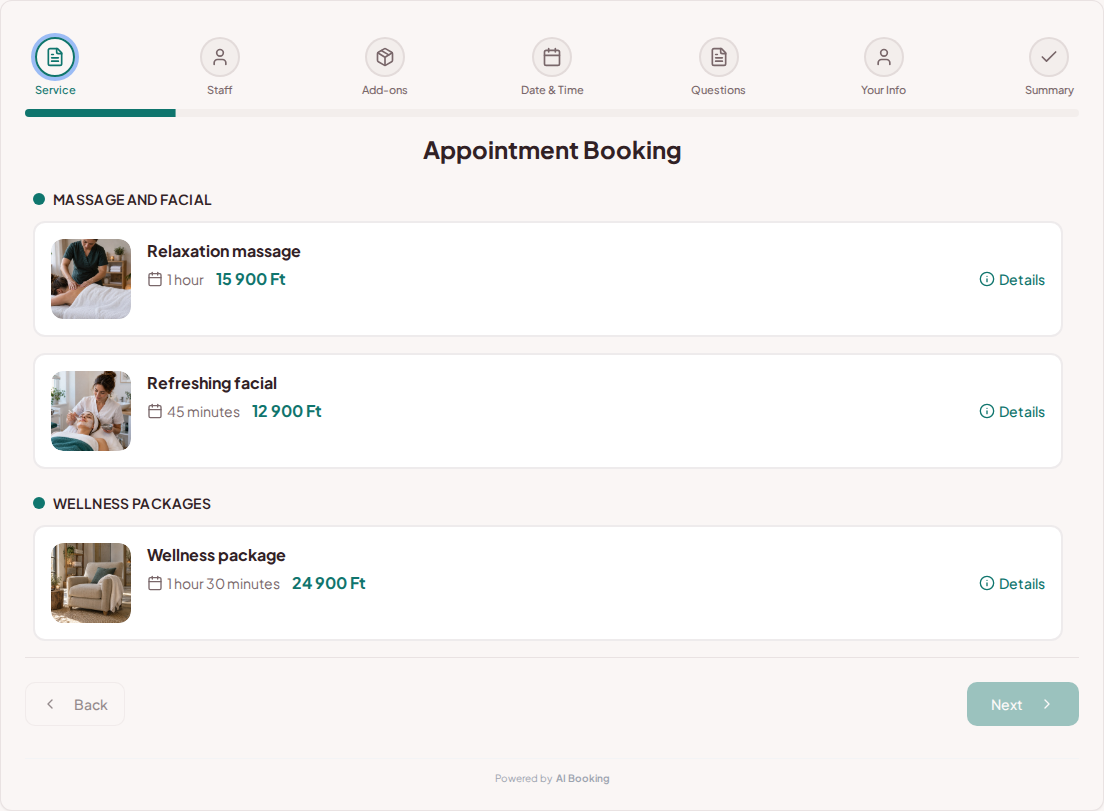Click the info icon in Relaxation massage row
Screen dimensions: 1104x811
tap(987, 279)
